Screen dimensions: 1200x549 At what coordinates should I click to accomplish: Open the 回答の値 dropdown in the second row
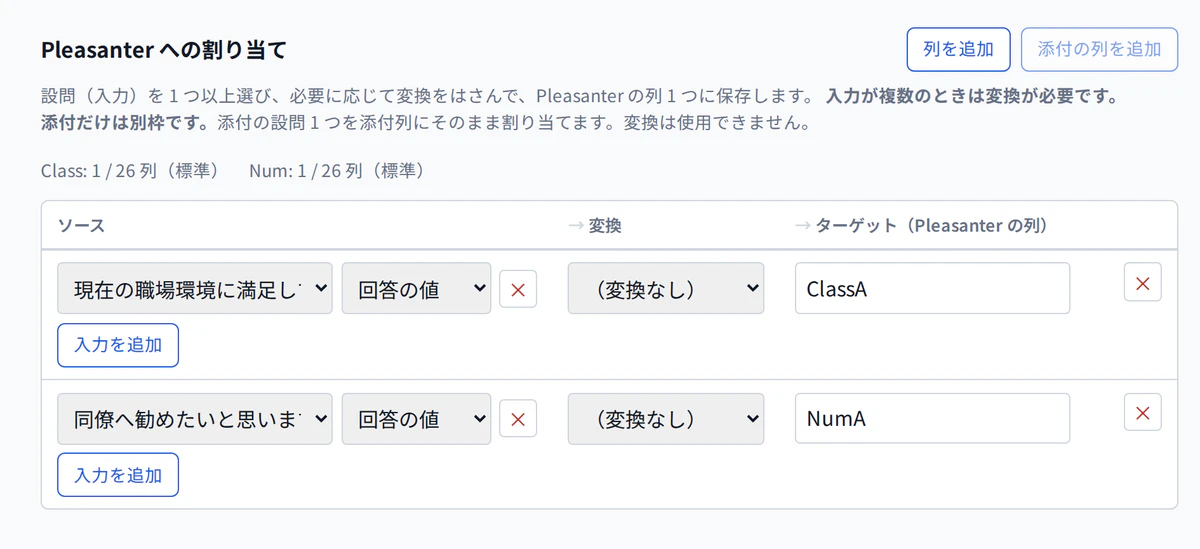click(x=416, y=419)
